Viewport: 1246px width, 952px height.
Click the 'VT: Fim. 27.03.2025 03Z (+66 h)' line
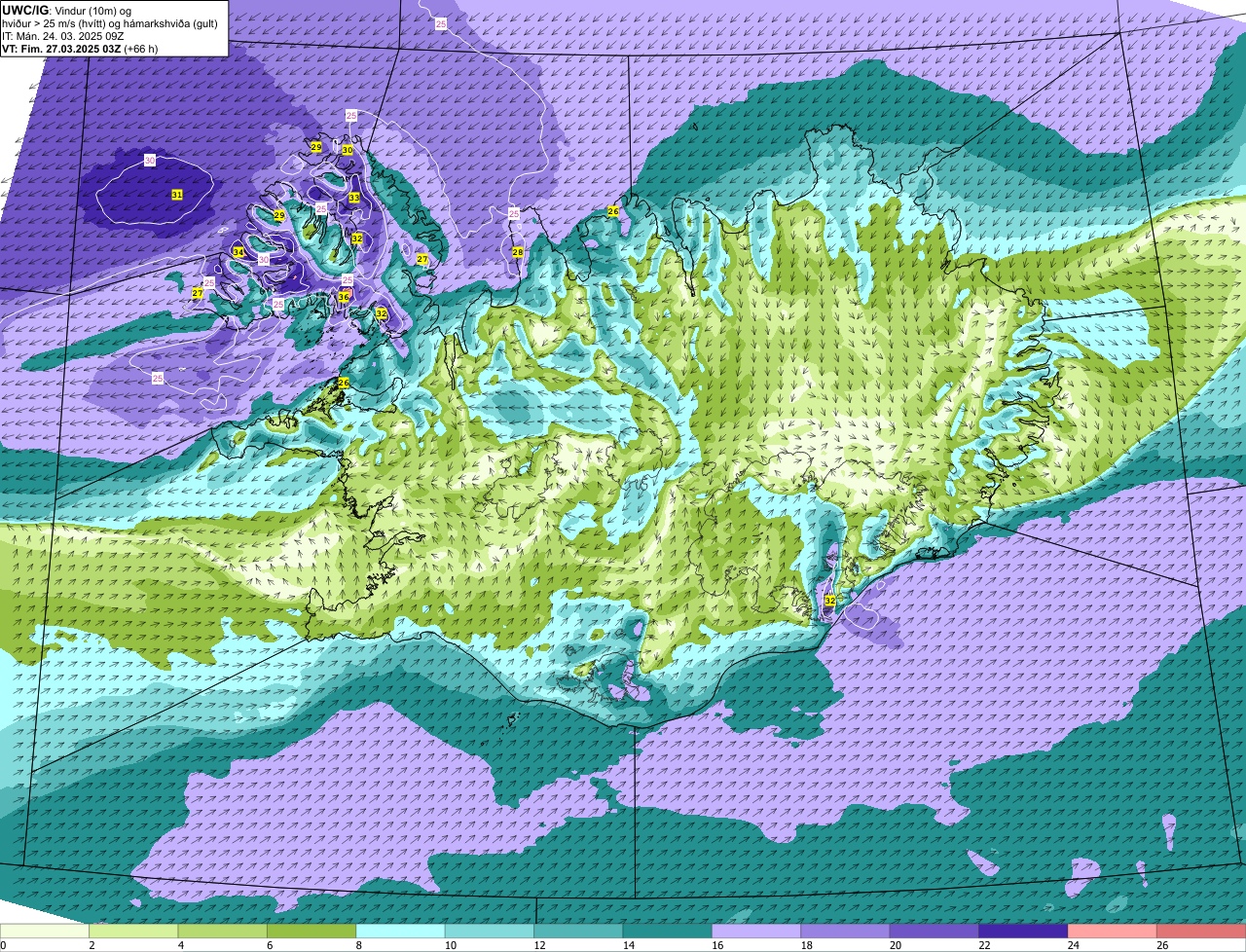point(80,49)
